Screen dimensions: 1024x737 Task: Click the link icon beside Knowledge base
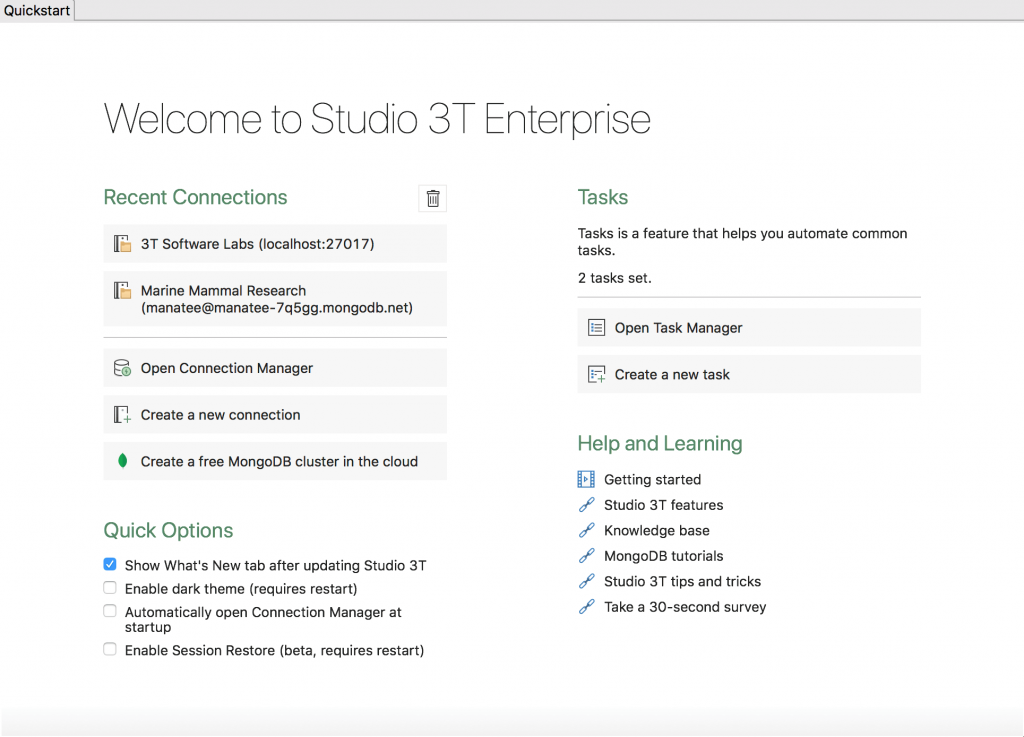tap(586, 530)
